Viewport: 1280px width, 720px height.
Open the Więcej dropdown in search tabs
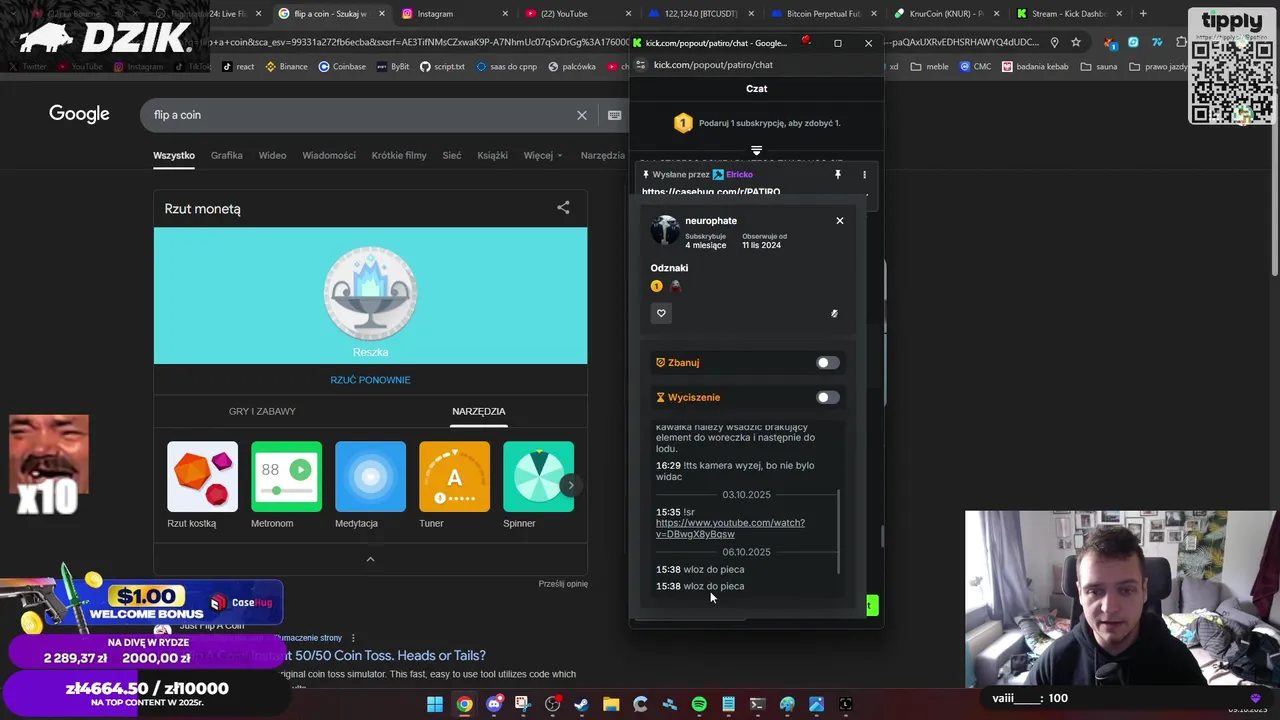tap(543, 155)
